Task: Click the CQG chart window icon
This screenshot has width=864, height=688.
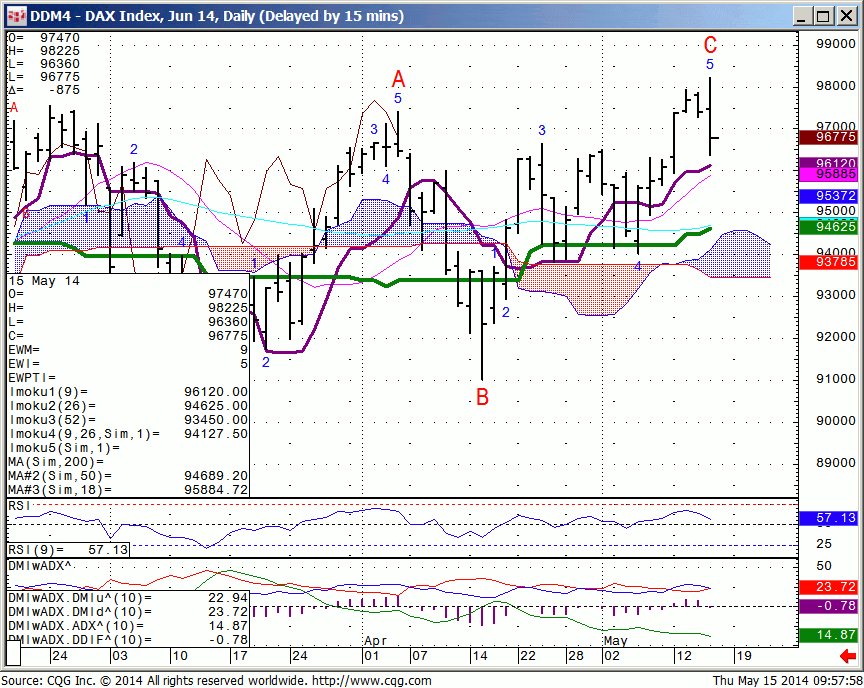Action: click(x=15, y=16)
